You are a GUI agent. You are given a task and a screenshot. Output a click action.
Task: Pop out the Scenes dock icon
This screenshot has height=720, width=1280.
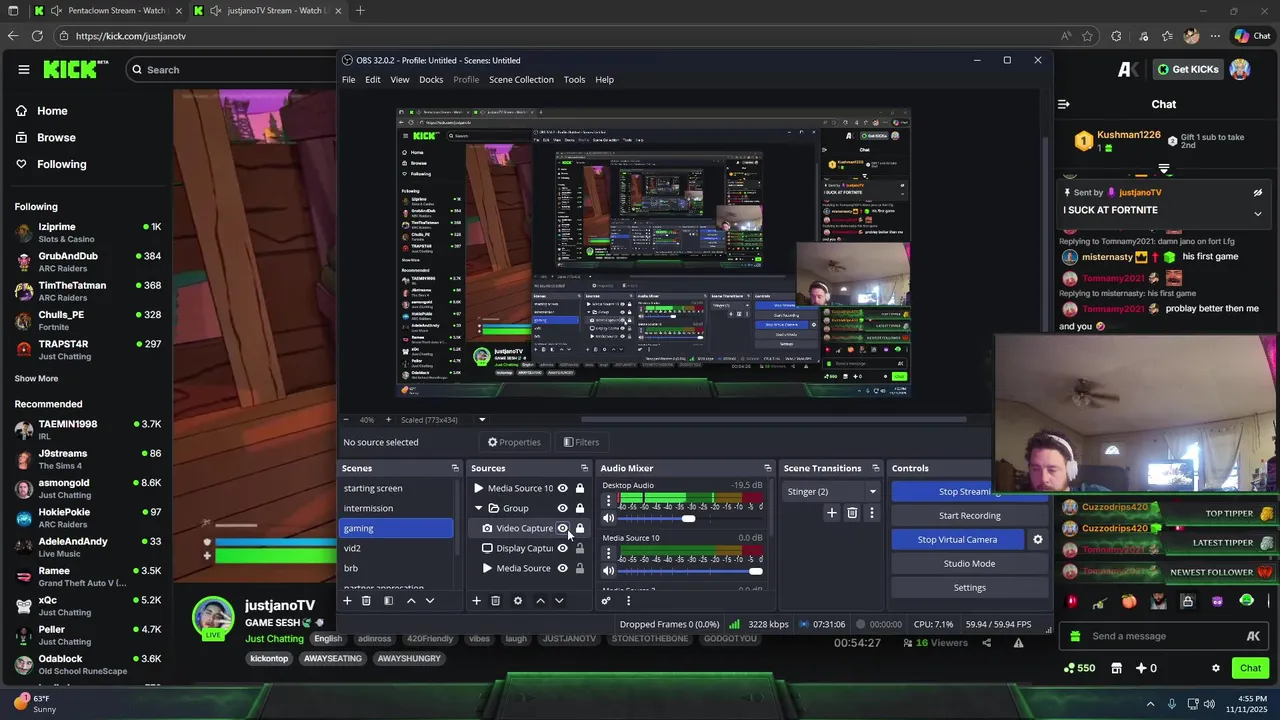pyautogui.click(x=455, y=468)
